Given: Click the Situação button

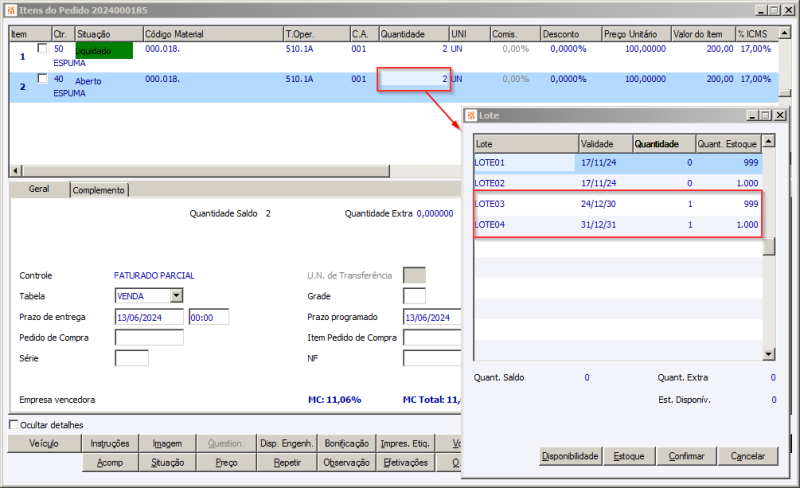Looking at the screenshot, I should click(167, 462).
